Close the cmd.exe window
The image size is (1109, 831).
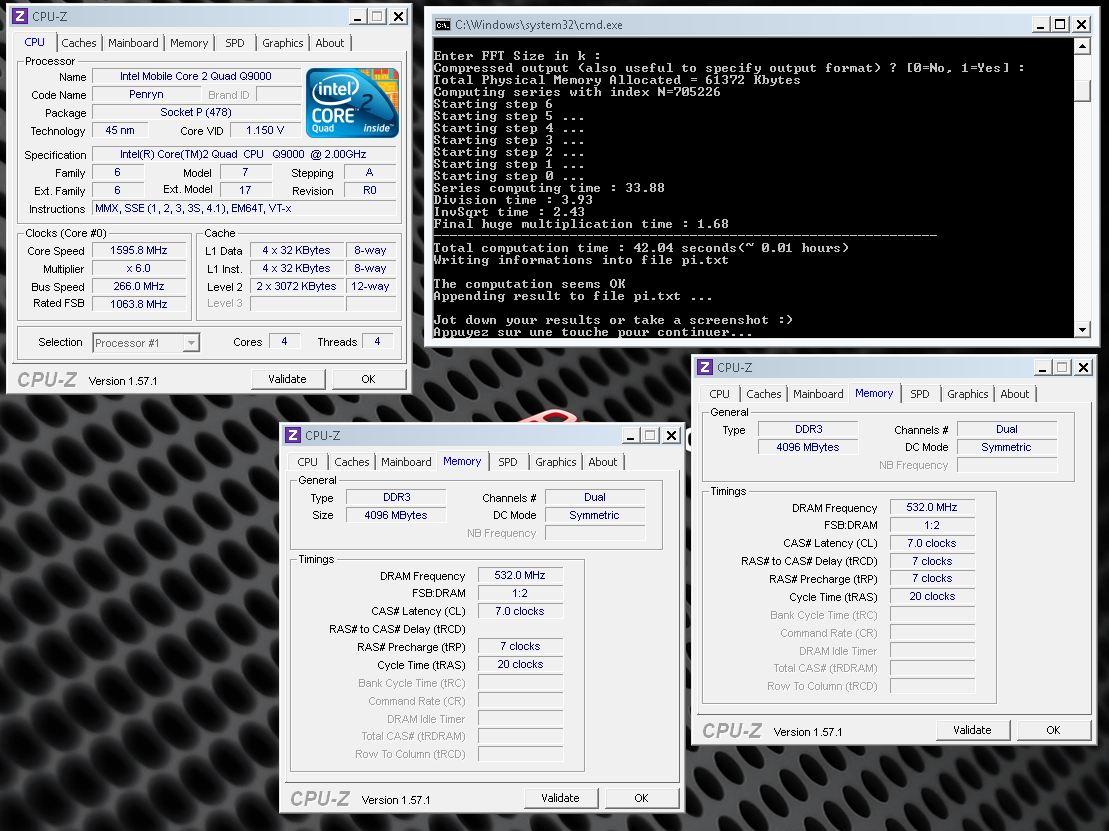pos(1081,25)
